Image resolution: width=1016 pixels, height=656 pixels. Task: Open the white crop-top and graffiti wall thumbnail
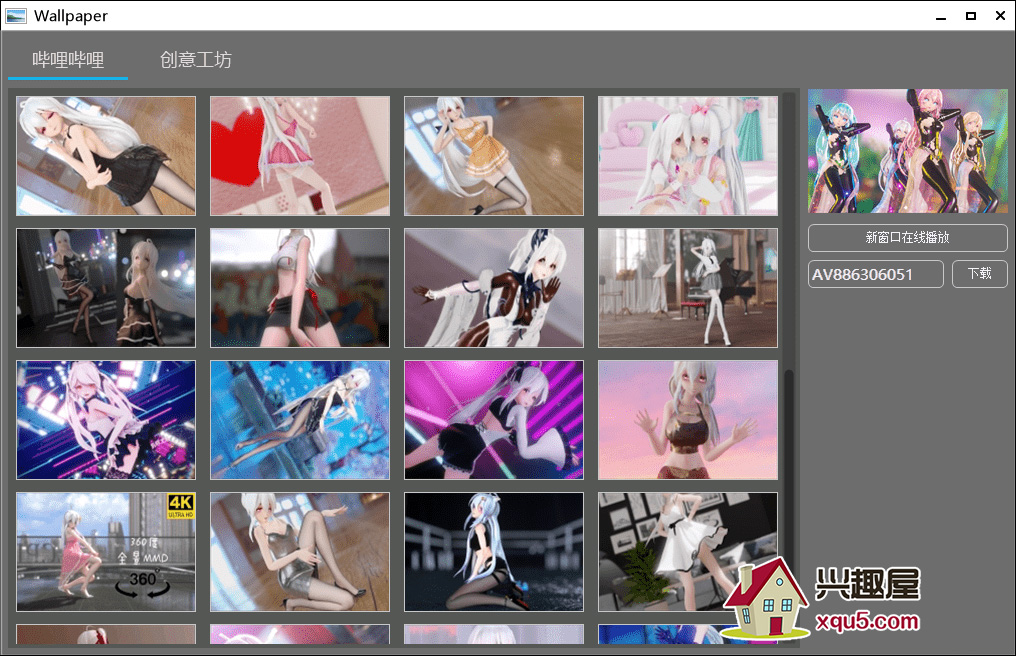click(x=300, y=288)
